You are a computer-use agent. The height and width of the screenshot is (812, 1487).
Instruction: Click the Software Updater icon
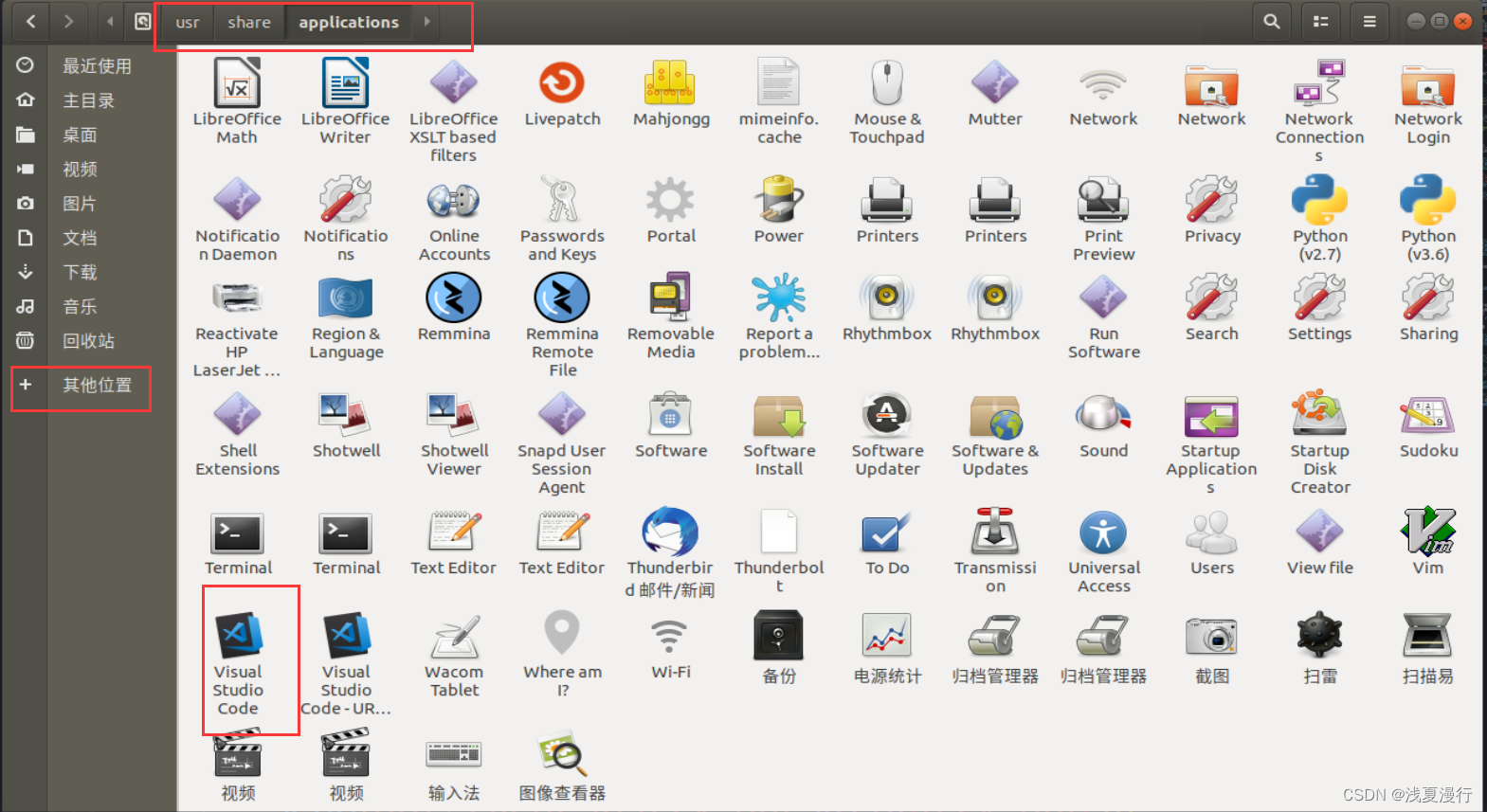pyautogui.click(x=887, y=415)
